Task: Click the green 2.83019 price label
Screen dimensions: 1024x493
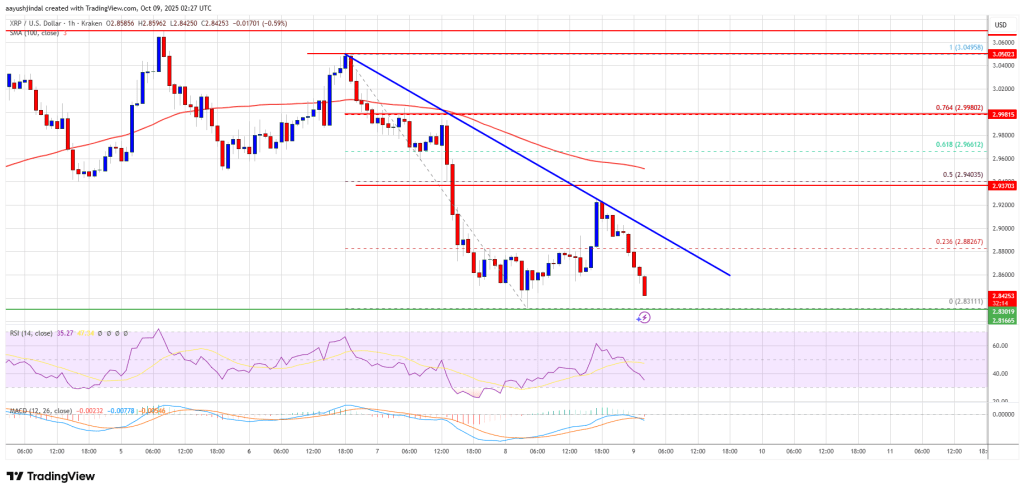Action: pos(1001,310)
